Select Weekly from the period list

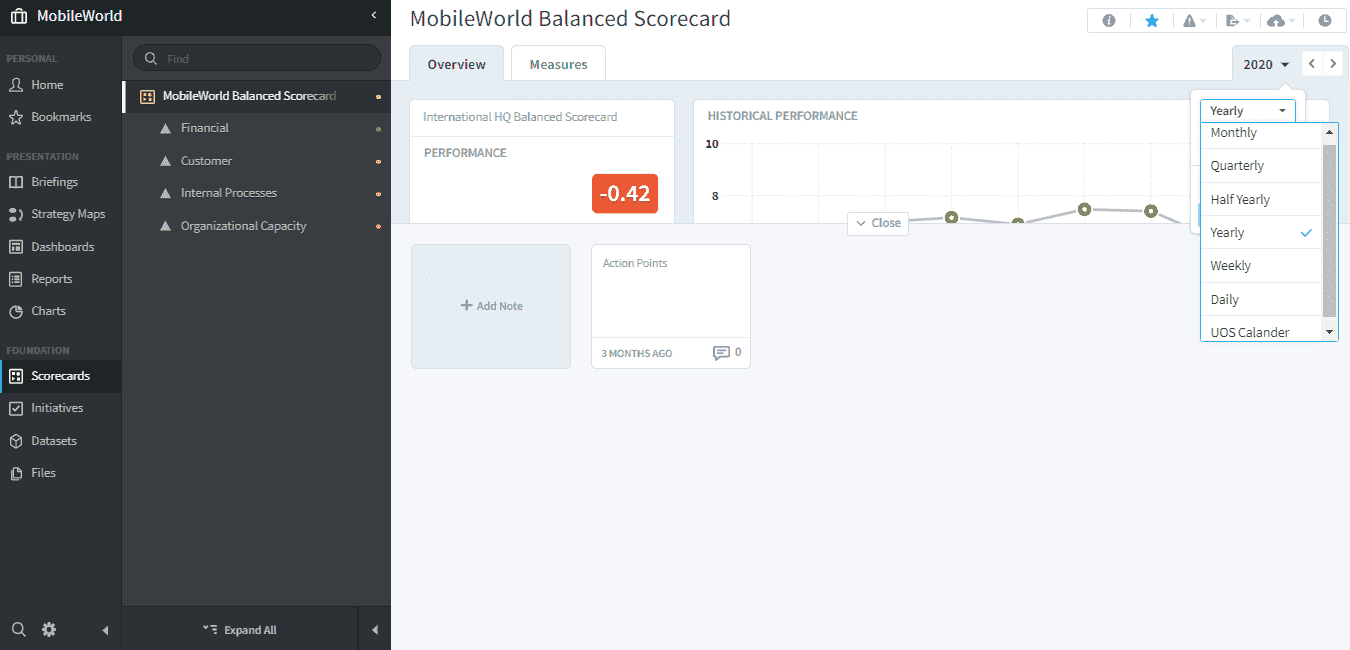tap(1262, 266)
